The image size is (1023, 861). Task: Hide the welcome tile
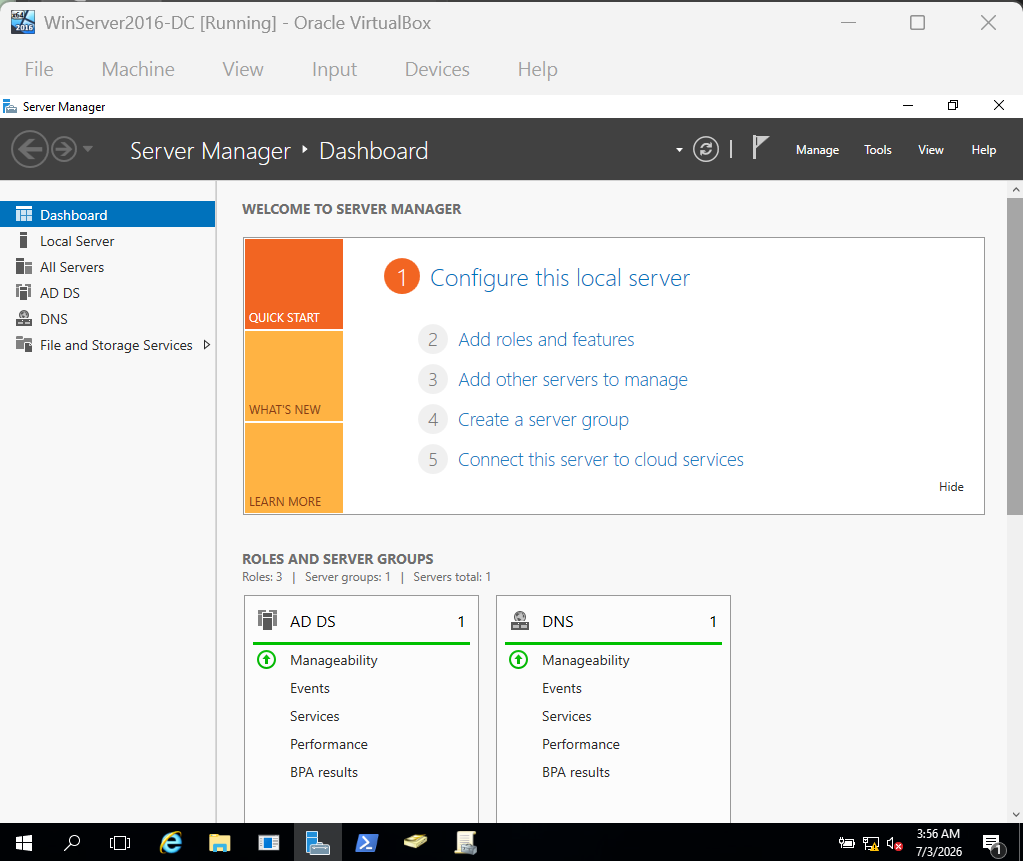click(951, 487)
